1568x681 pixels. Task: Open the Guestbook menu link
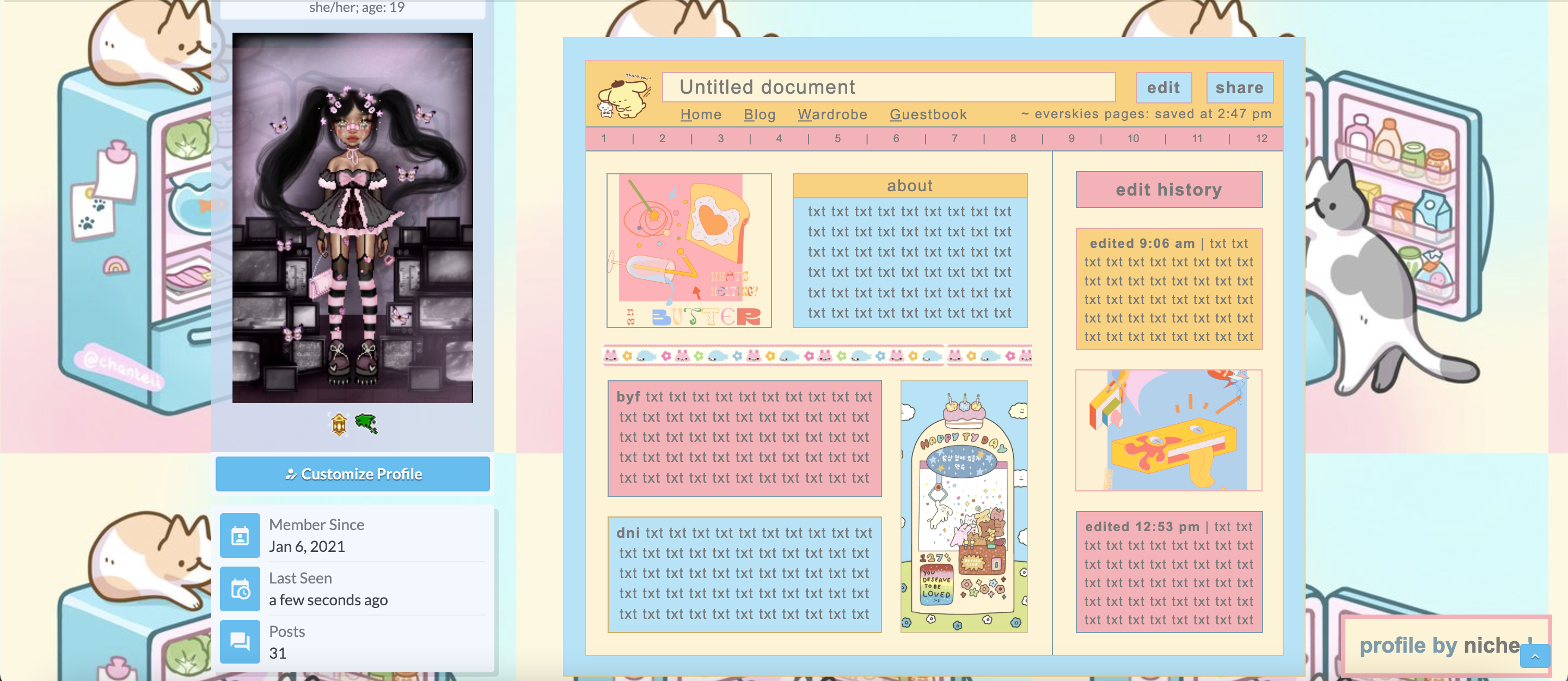[x=928, y=114]
